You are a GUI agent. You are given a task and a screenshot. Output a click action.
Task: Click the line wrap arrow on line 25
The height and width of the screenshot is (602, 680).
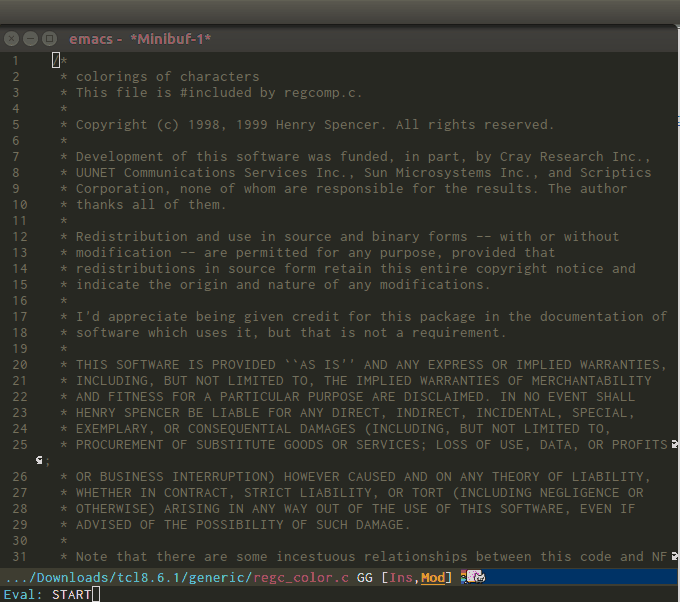click(x=674, y=444)
